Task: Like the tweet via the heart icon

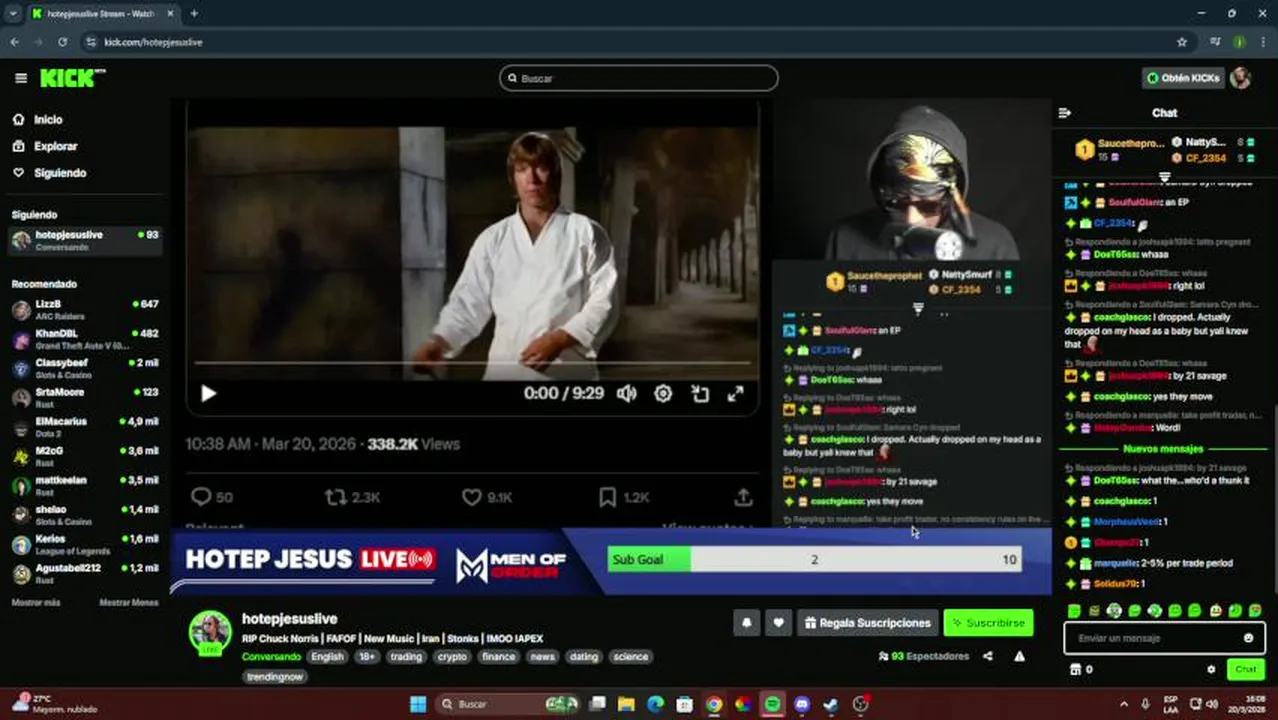Action: click(472, 497)
